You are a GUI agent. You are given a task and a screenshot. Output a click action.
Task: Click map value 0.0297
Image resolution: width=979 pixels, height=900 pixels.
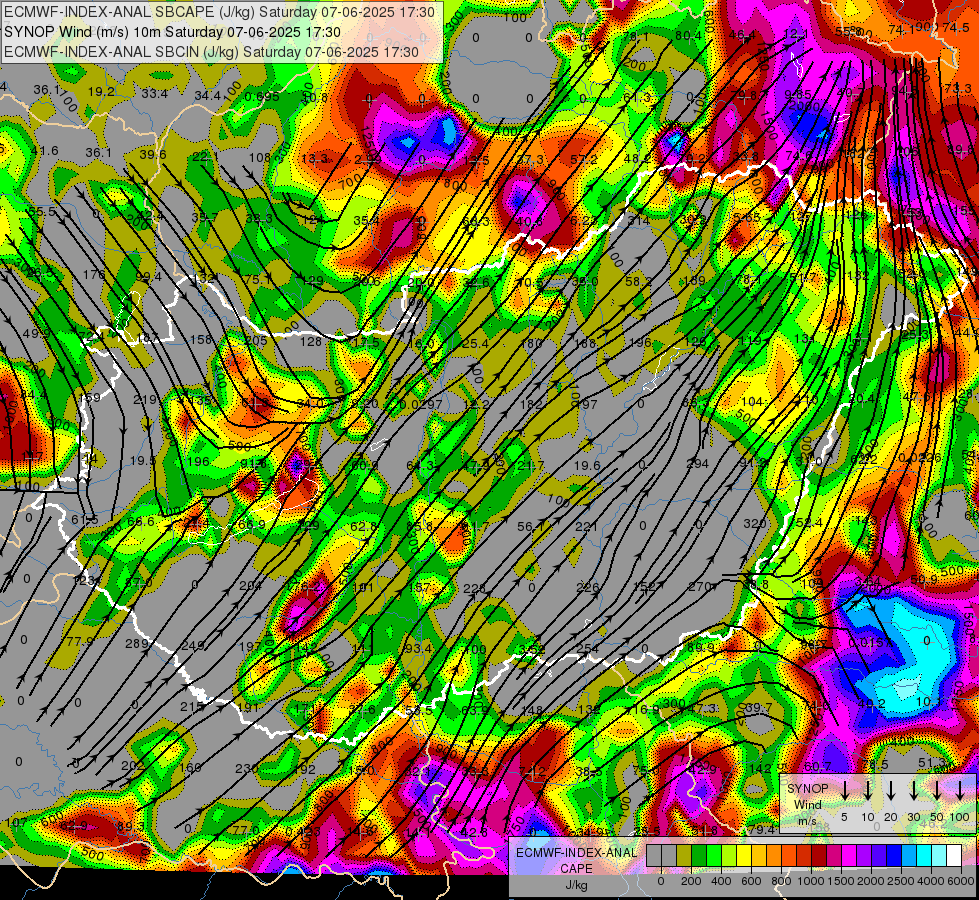click(421, 404)
